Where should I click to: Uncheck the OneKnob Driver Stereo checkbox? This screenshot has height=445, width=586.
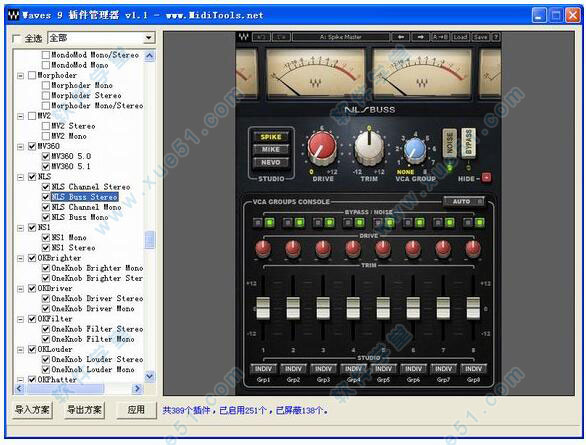click(x=46, y=298)
